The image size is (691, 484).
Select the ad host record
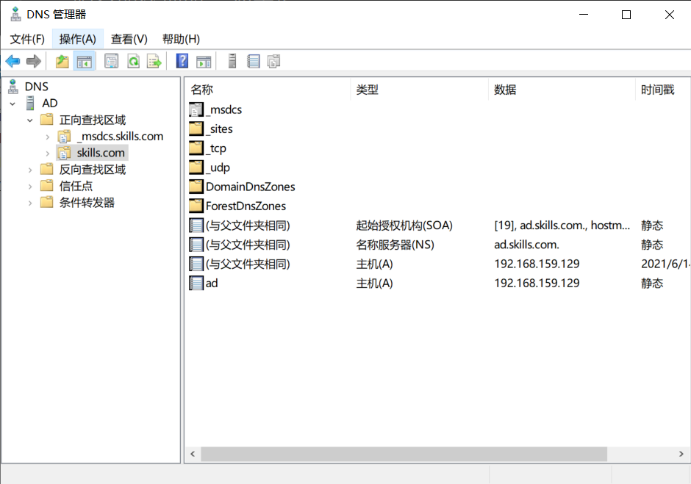point(438,283)
